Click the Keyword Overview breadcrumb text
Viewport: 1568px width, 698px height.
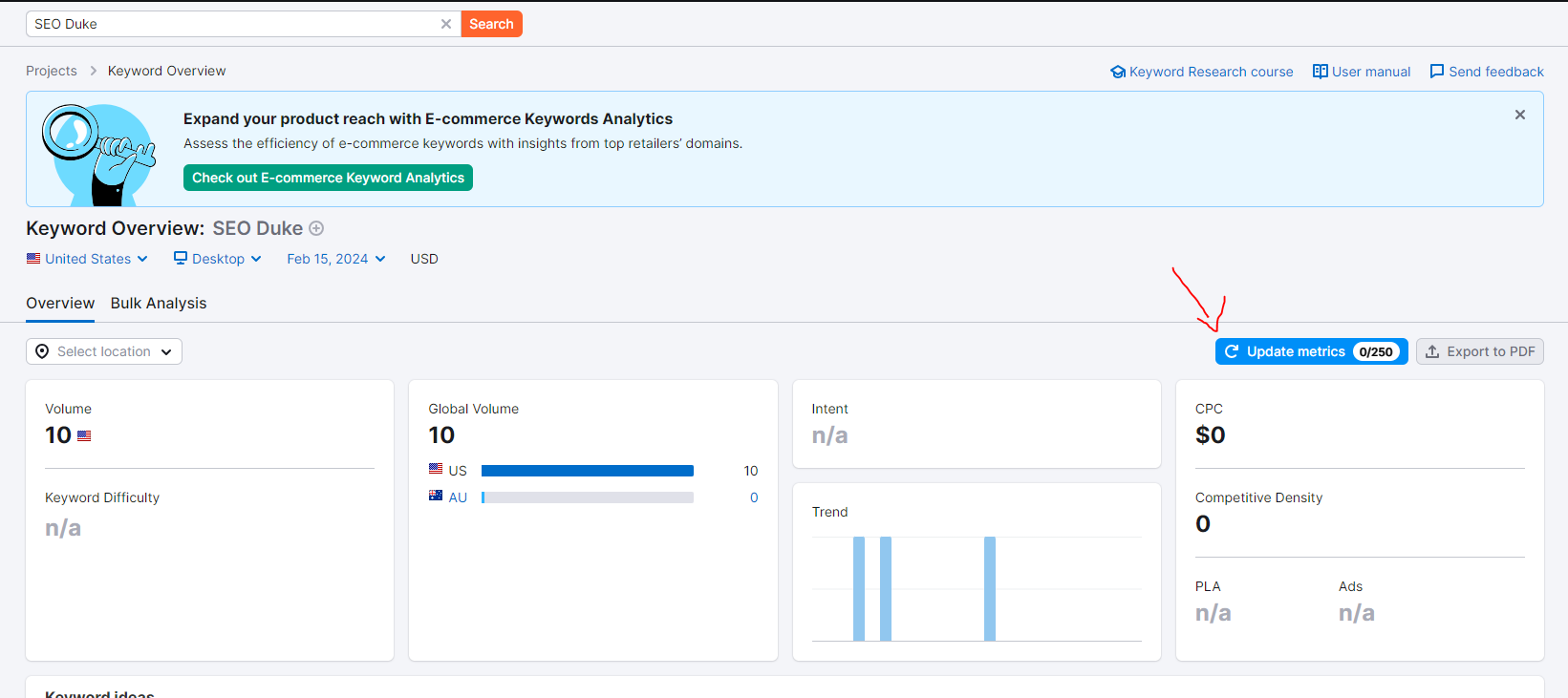166,71
